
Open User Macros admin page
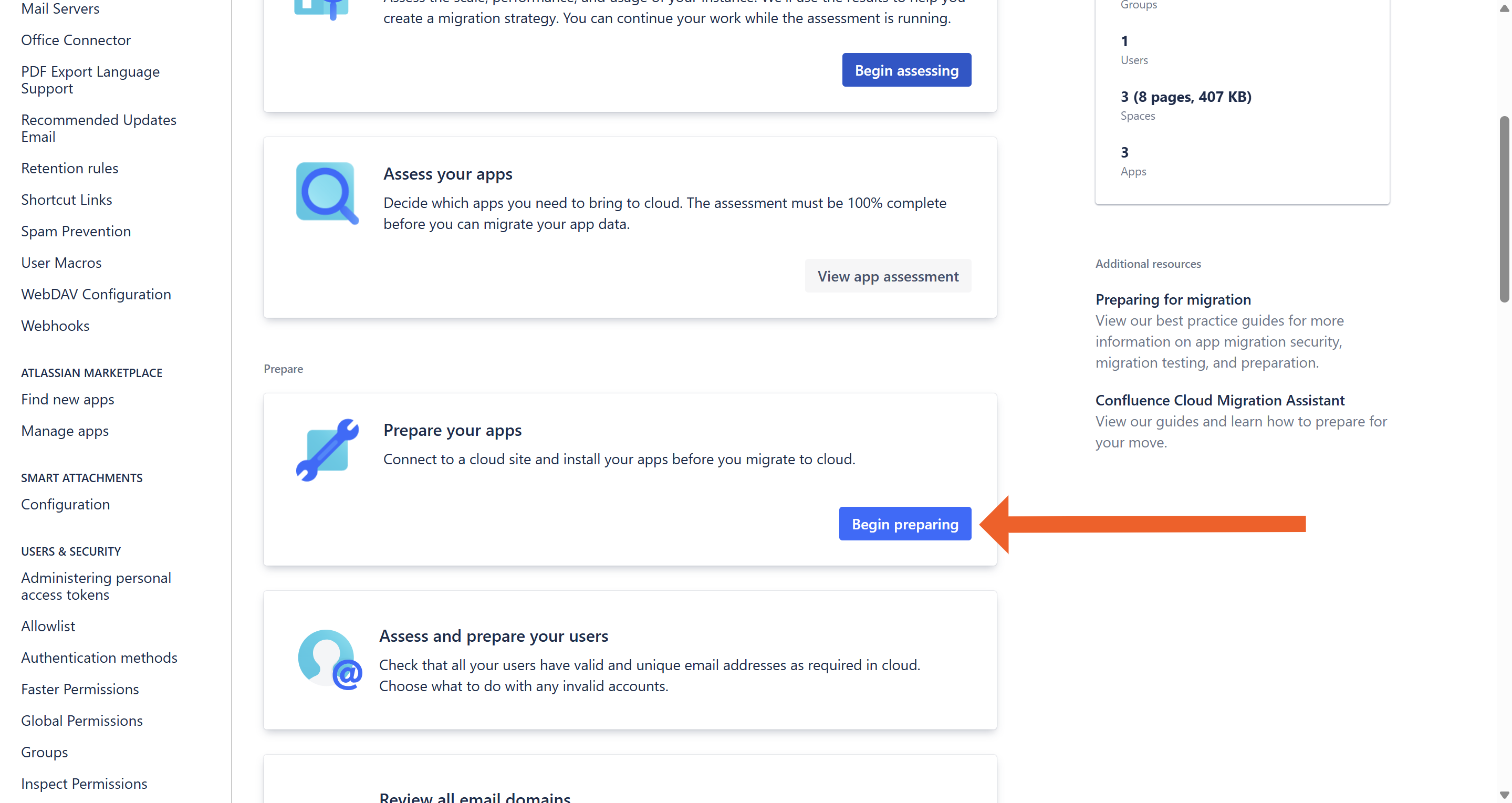point(61,263)
